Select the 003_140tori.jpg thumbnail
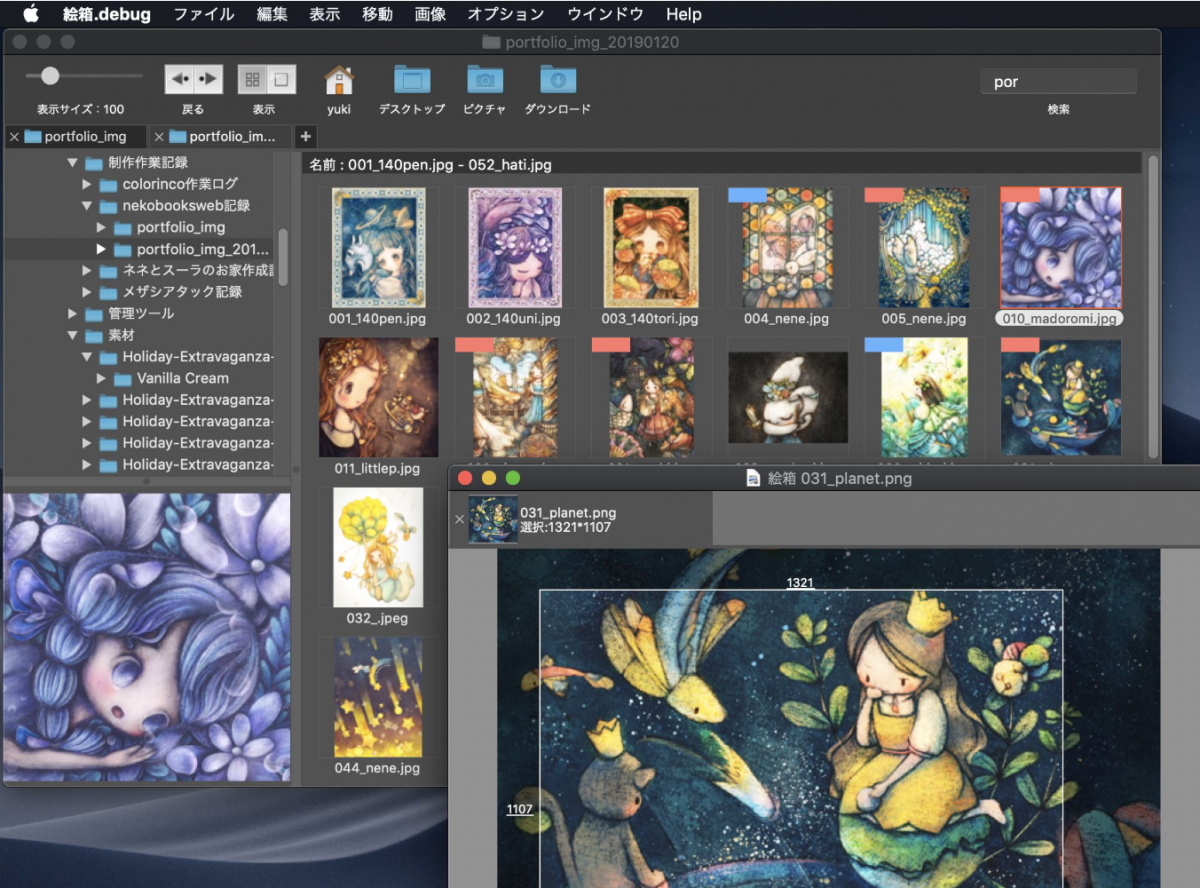The image size is (1200, 888). pos(650,247)
